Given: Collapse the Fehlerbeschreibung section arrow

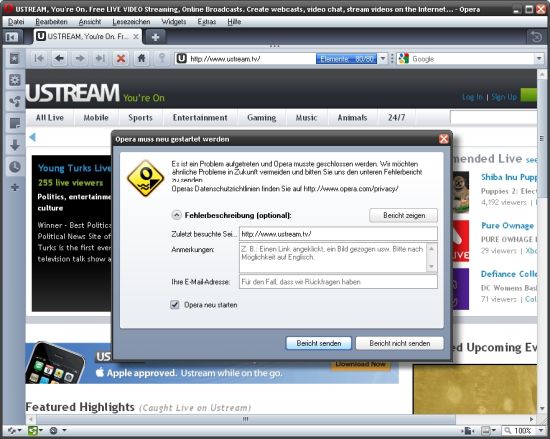Looking at the screenshot, I should (x=176, y=215).
